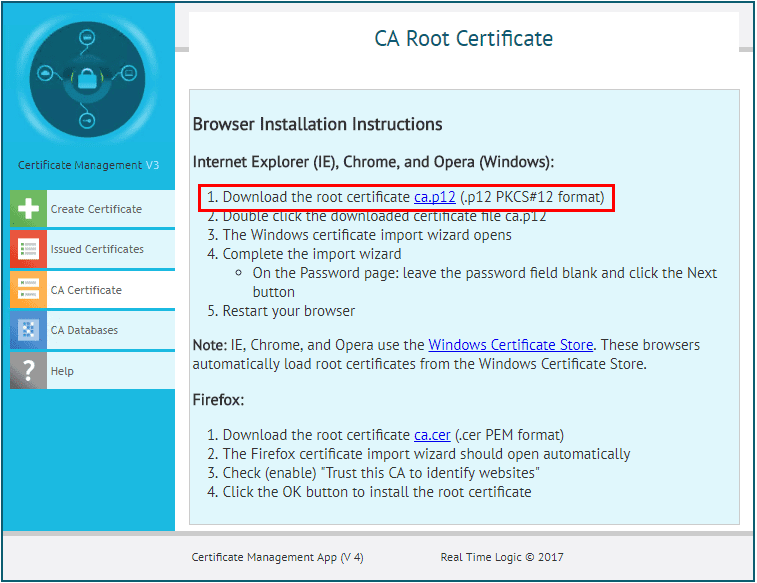The width and height of the screenshot is (757, 583).
Task: Click 'Click the OK button to install' step
Action: (x=377, y=492)
